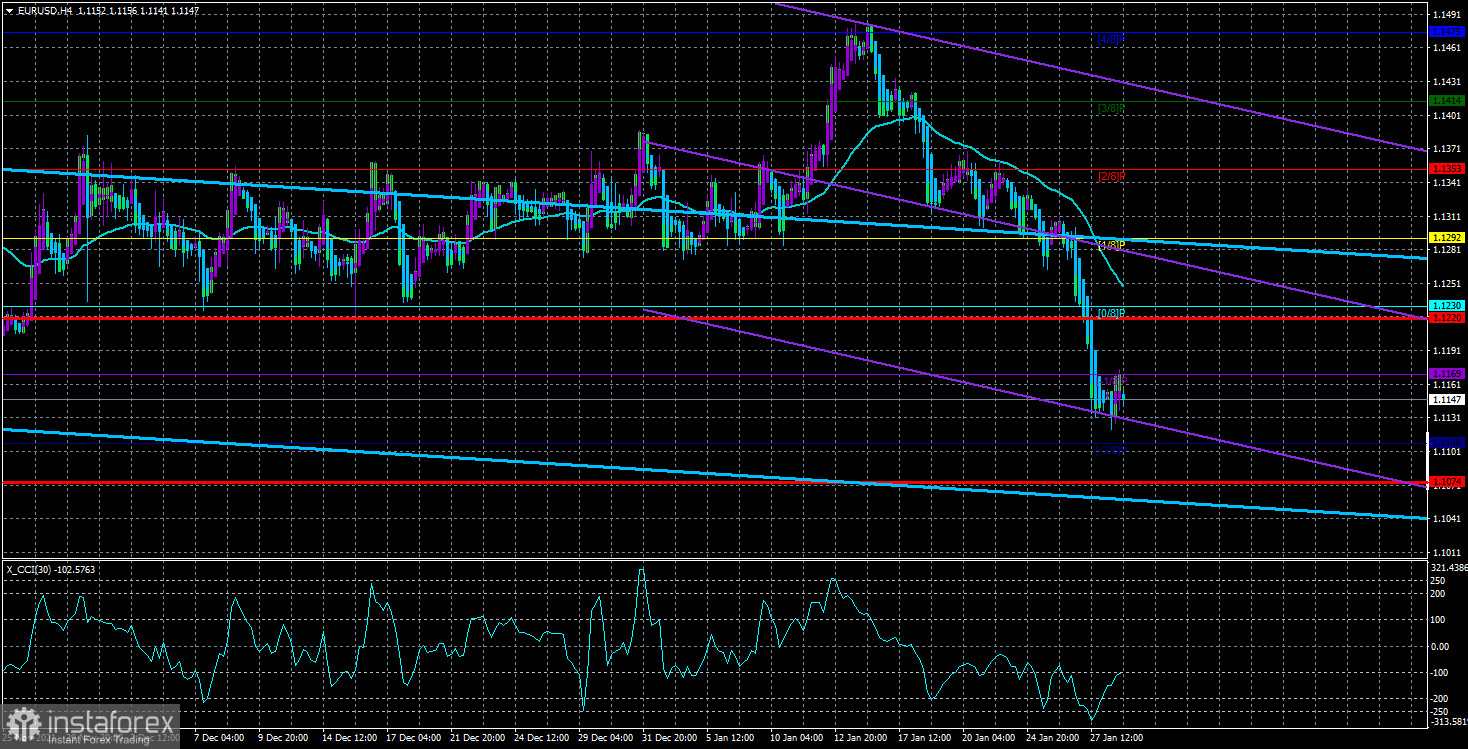The width and height of the screenshot is (1468, 749).
Task: Click the current price 1.1147 tag
Action: point(1447,399)
